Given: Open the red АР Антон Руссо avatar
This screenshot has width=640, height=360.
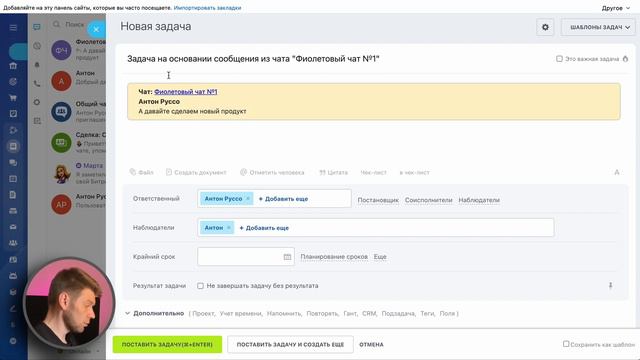Looking at the screenshot, I should (x=61, y=204).
